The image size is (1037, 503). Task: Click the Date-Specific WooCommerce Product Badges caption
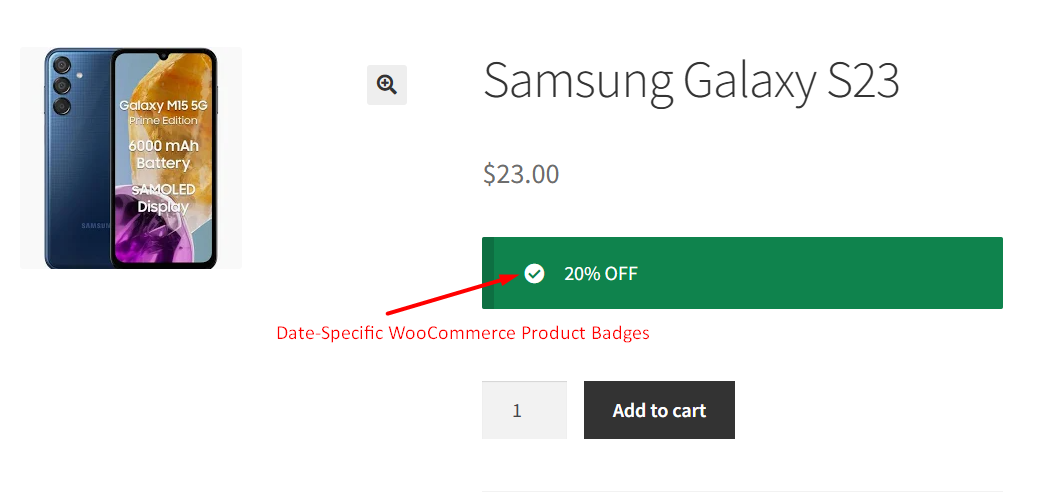pos(463,333)
